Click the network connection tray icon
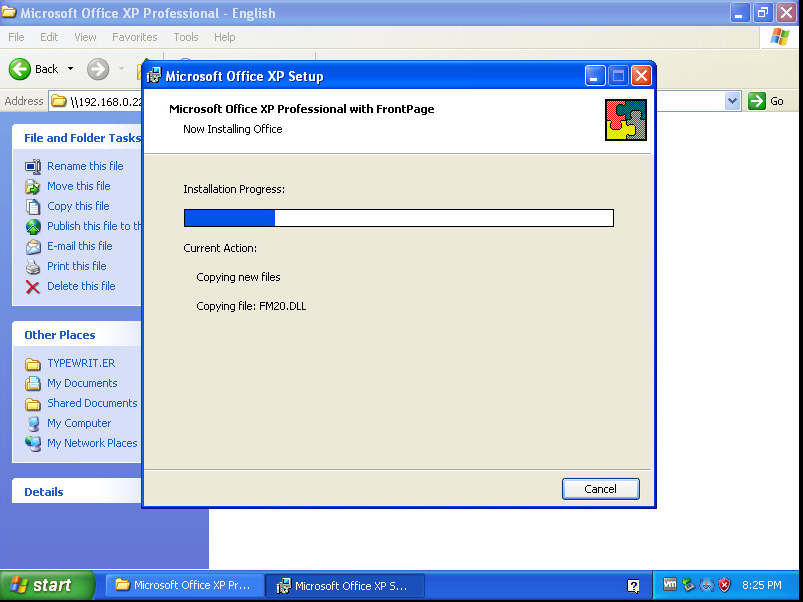The height and width of the screenshot is (602, 803). click(x=707, y=585)
